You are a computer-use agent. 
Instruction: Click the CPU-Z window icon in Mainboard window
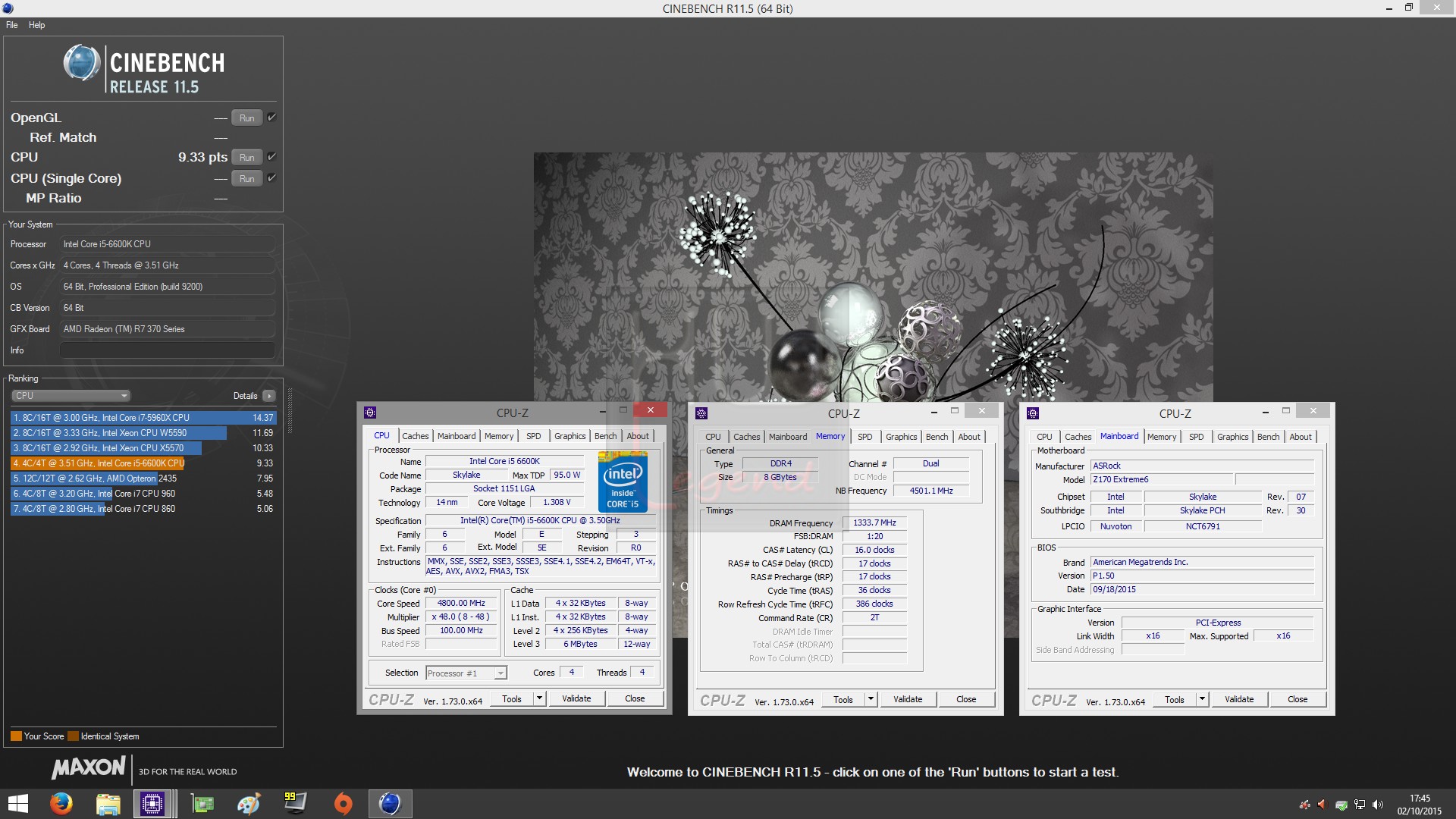1033,413
